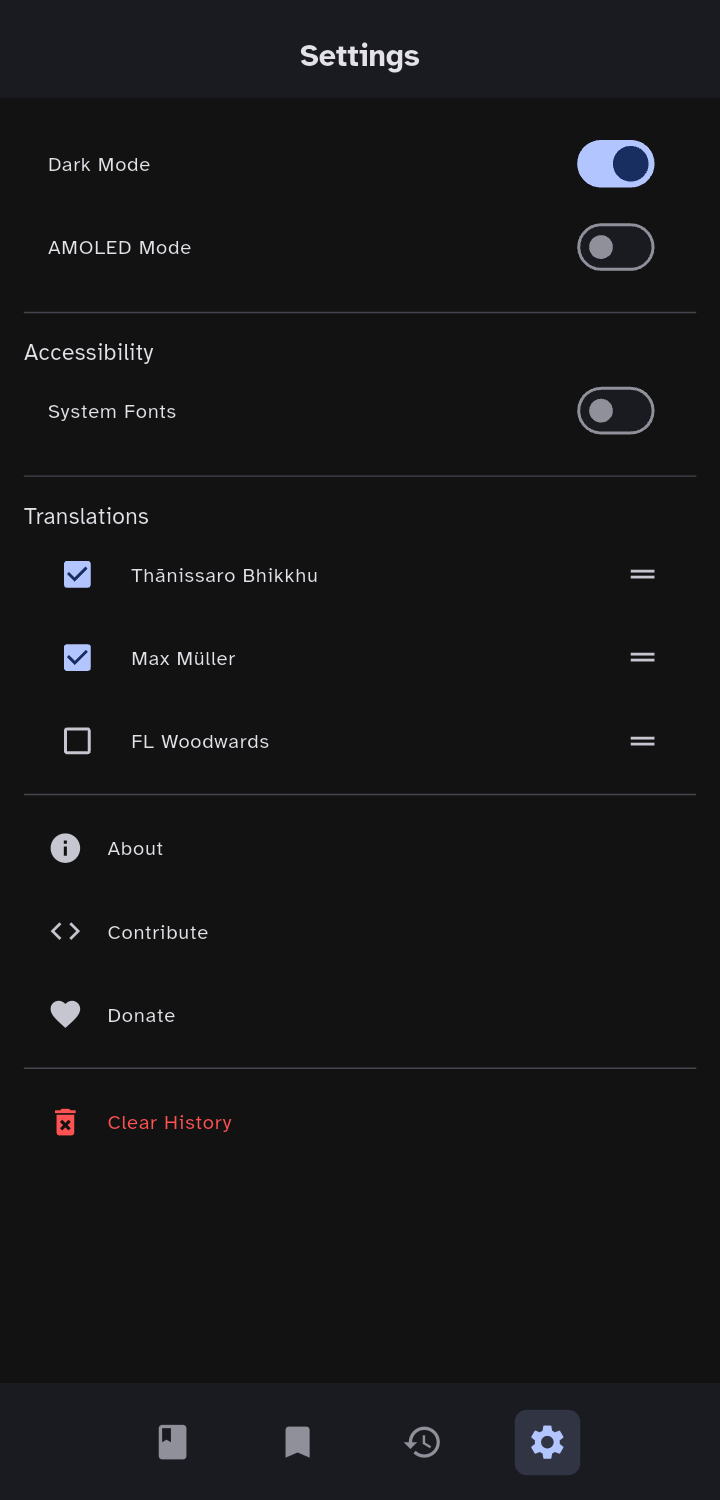Tap the Clear History label
Image resolution: width=720 pixels, height=1500 pixels.
click(169, 1122)
